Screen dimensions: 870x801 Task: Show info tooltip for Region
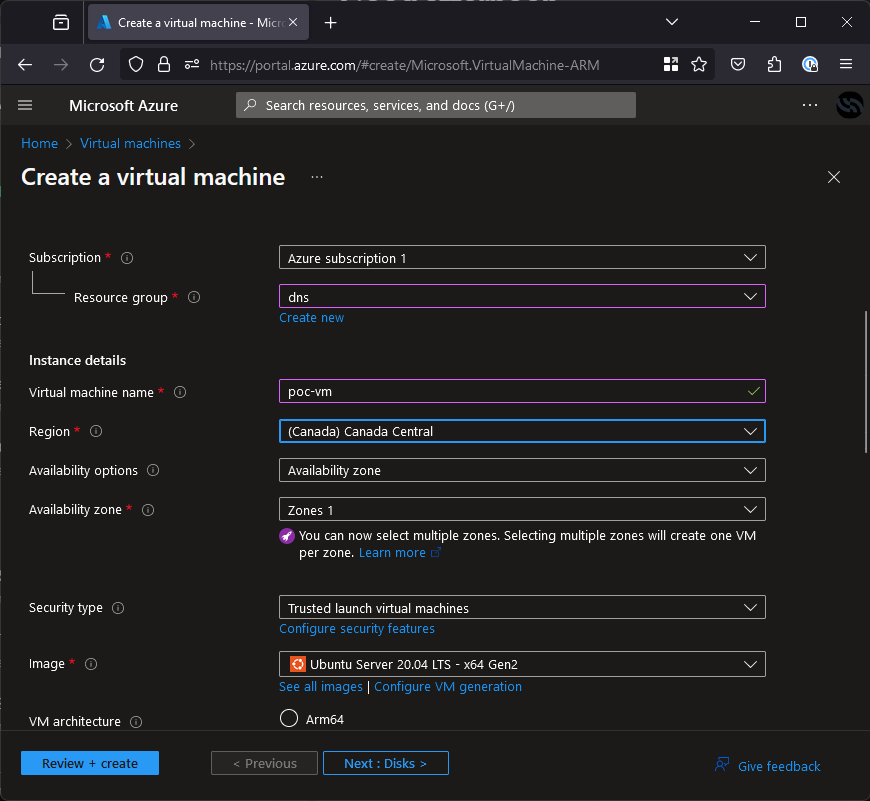(96, 431)
